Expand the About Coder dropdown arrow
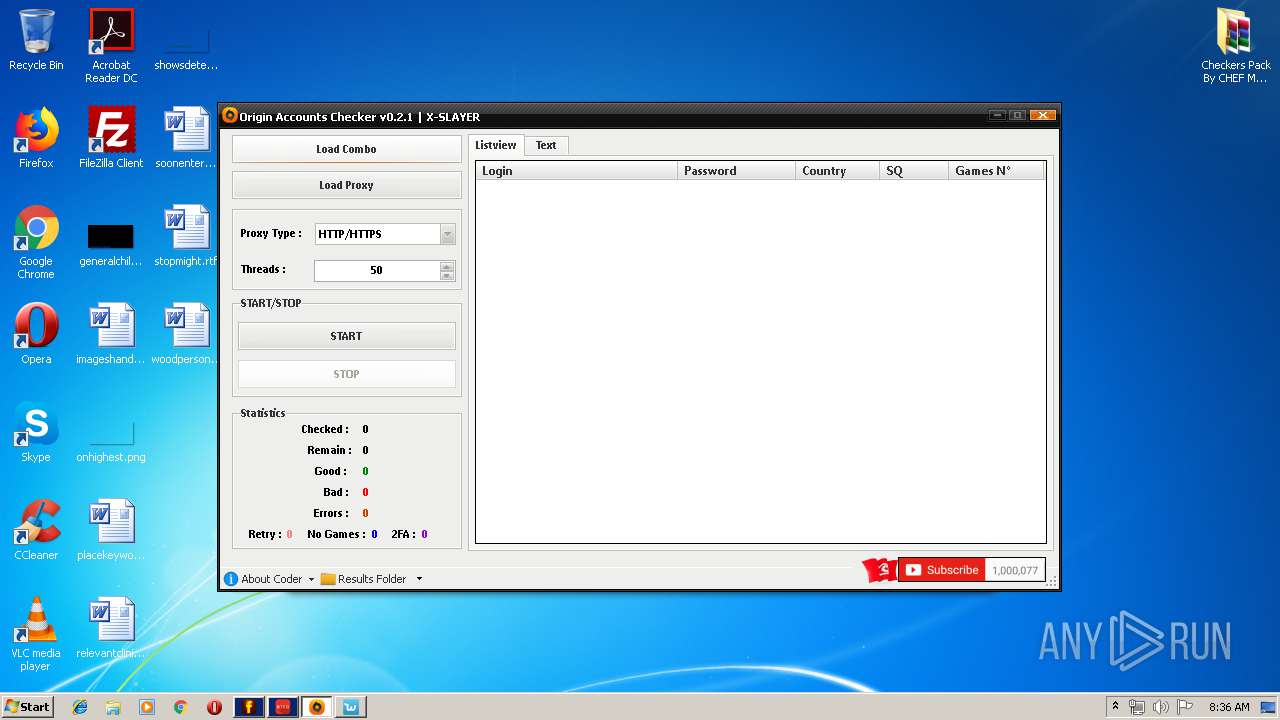 click(311, 579)
